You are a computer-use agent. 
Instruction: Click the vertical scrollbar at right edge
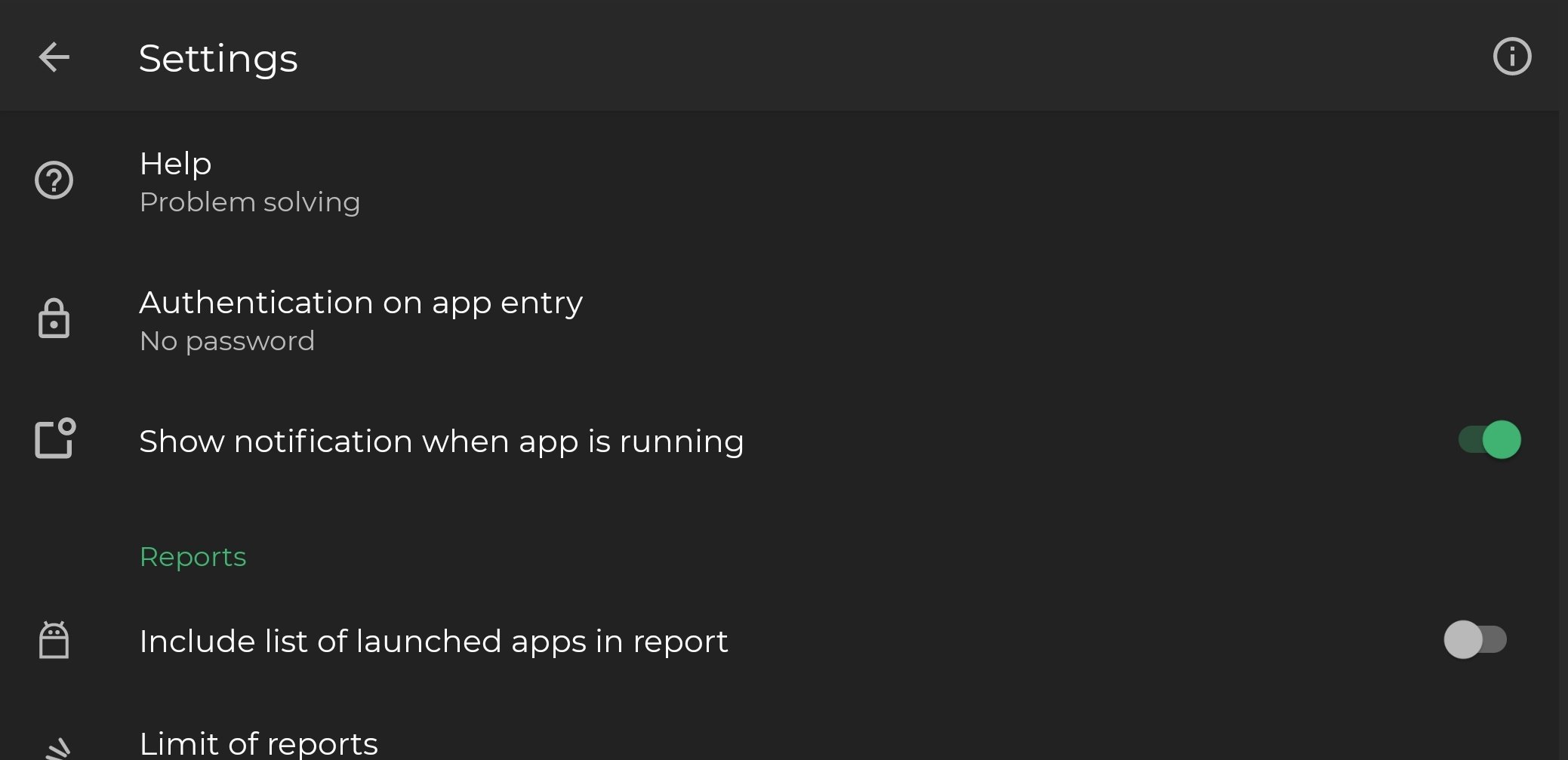[1563, 435]
